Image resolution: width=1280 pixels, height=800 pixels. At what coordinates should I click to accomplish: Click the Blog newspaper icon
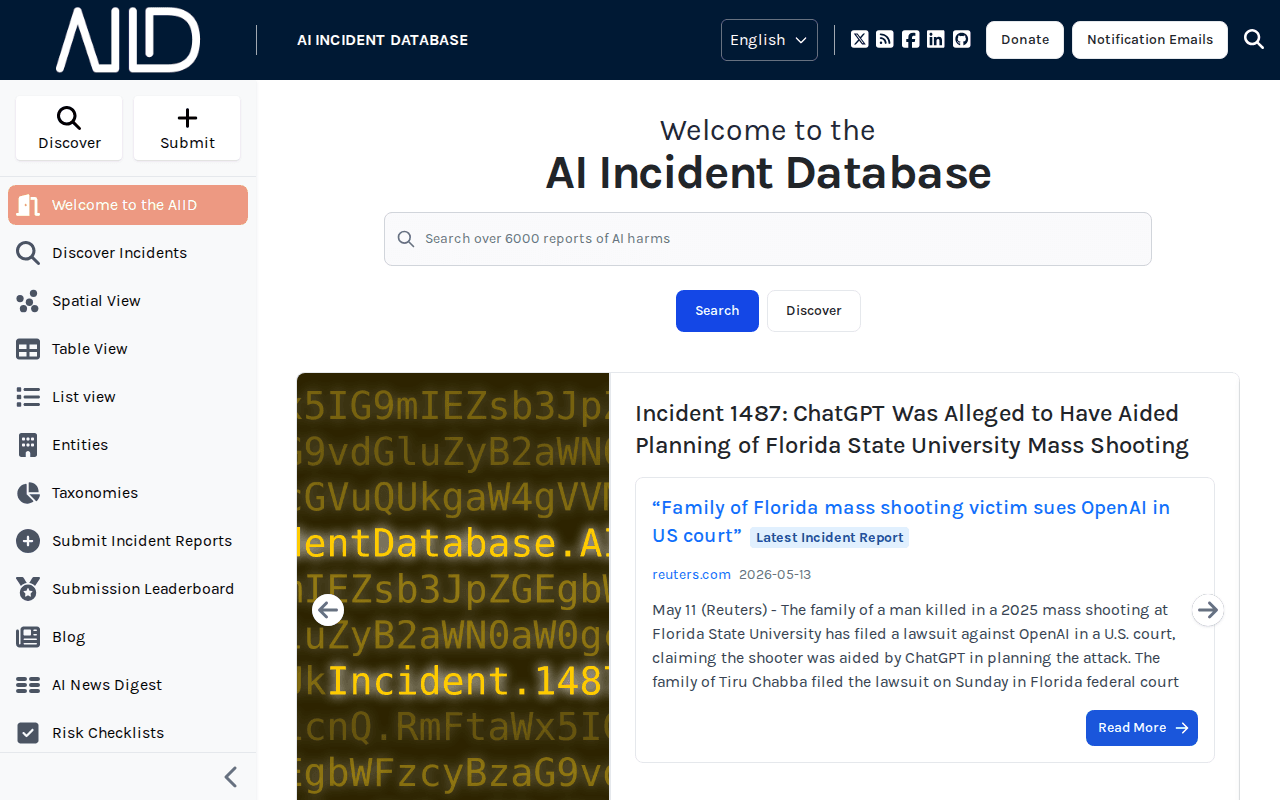click(28, 637)
